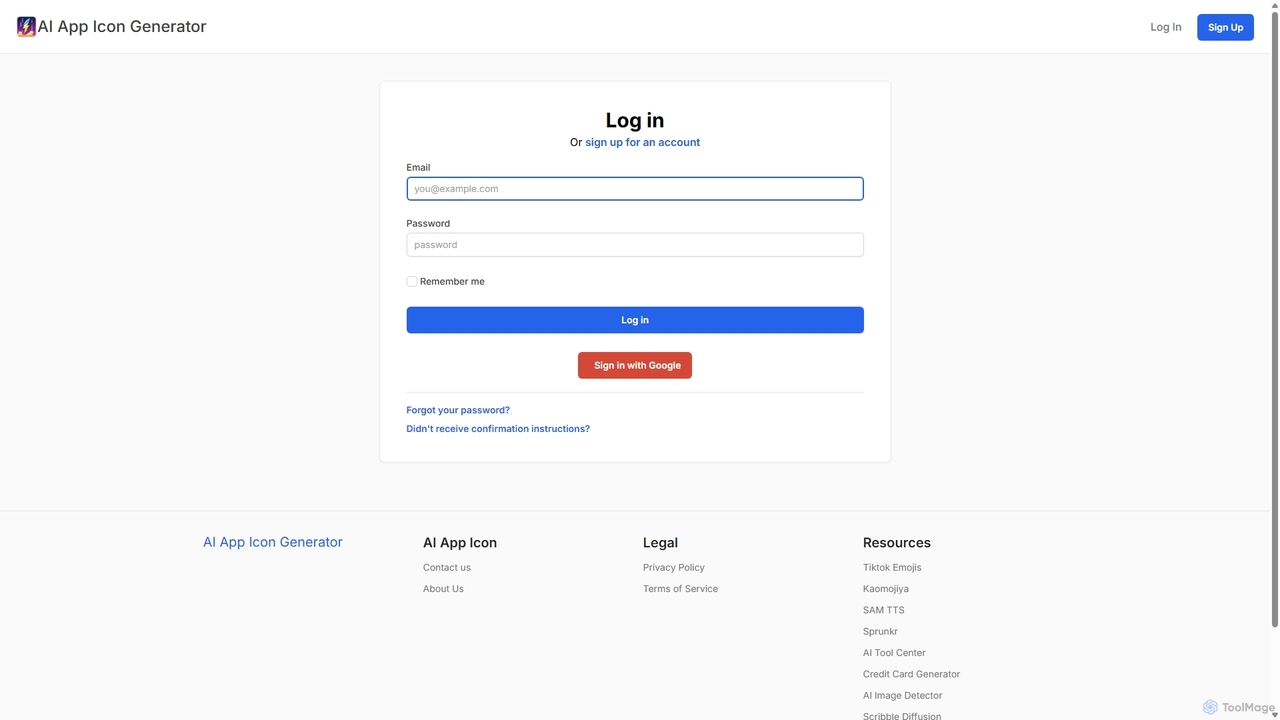Viewport: 1280px width, 720px height.
Task: Click the Log in page heading
Action: click(635, 120)
